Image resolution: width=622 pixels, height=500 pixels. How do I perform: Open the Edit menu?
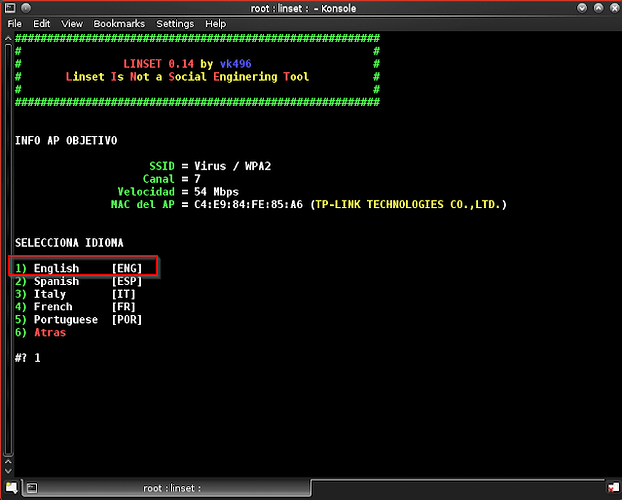(x=41, y=23)
